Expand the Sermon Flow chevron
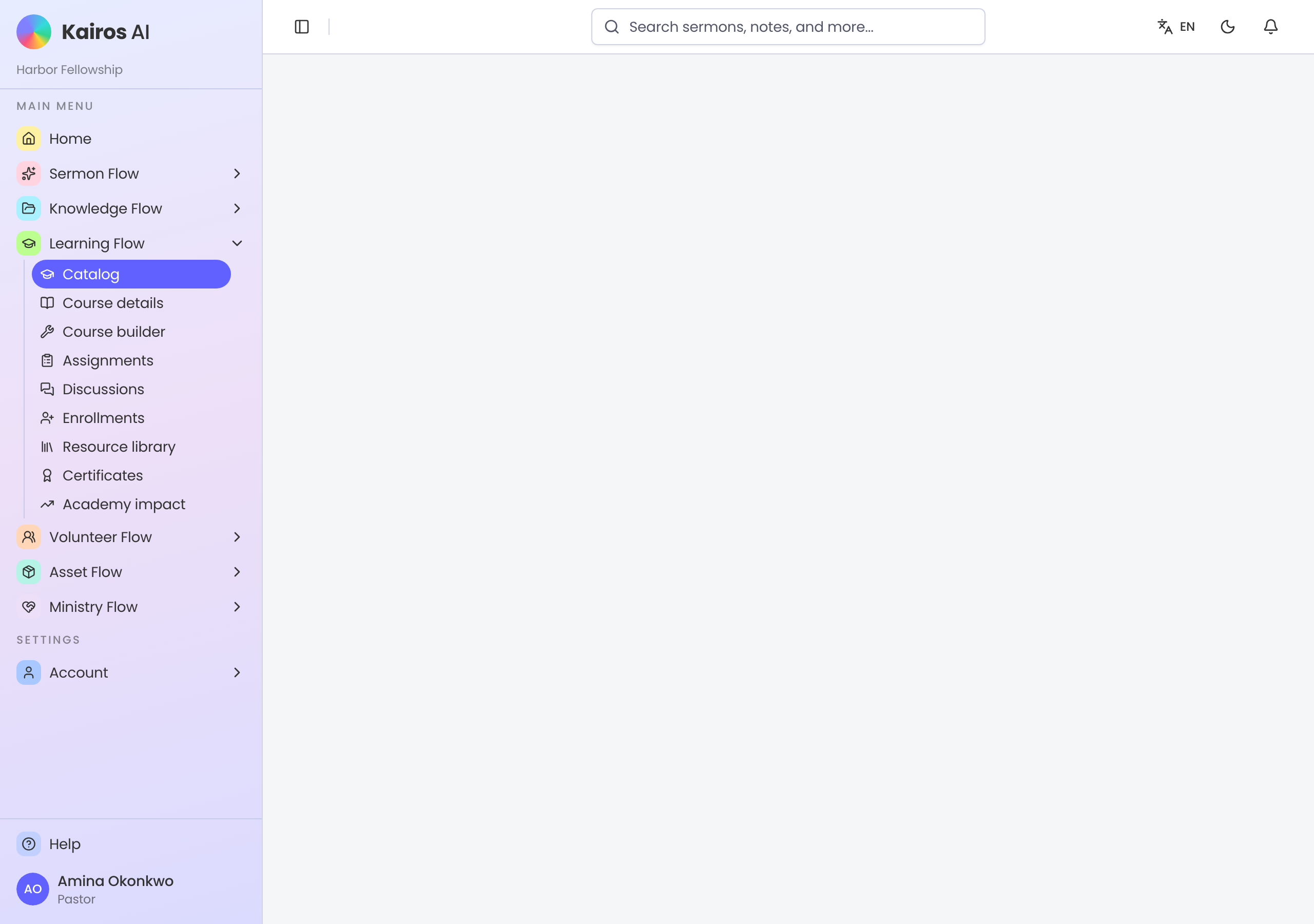The width and height of the screenshot is (1314, 924). pos(237,174)
